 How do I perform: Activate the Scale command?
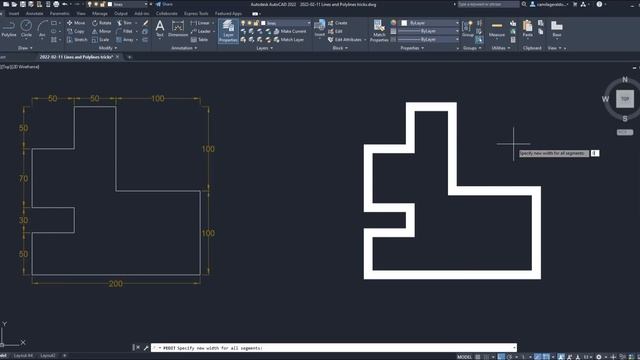tap(100, 40)
